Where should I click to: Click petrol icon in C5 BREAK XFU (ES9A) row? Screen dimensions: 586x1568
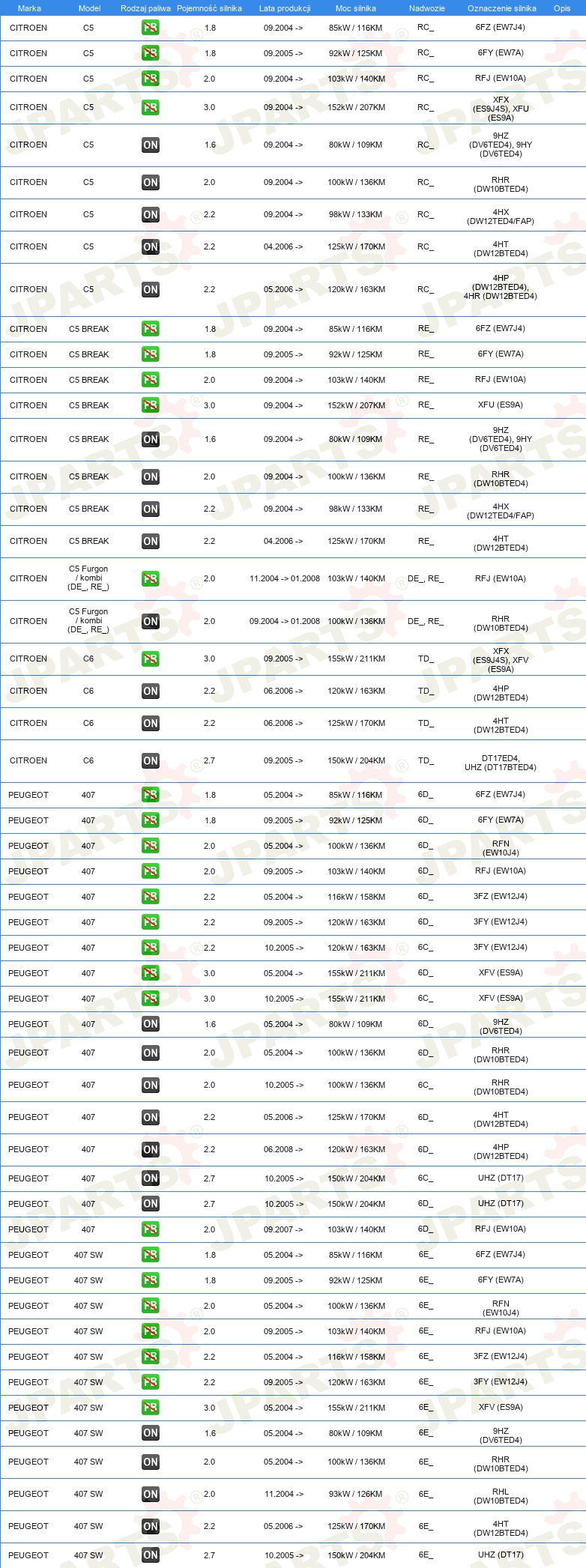[151, 405]
